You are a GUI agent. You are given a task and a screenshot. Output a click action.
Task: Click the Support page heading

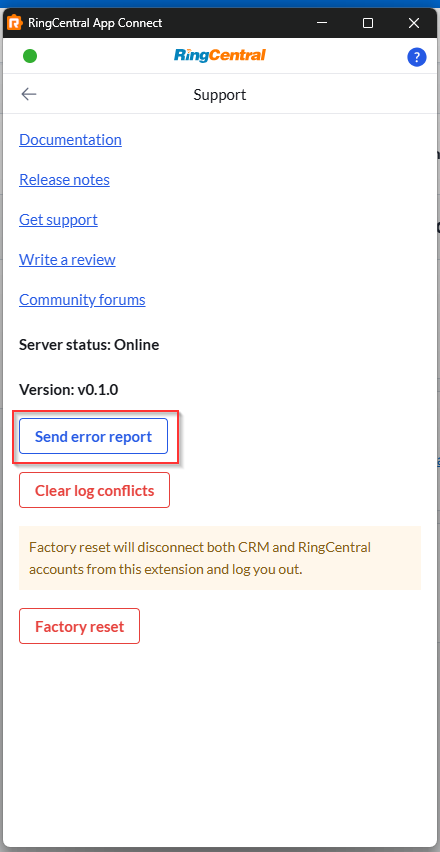pos(220,95)
